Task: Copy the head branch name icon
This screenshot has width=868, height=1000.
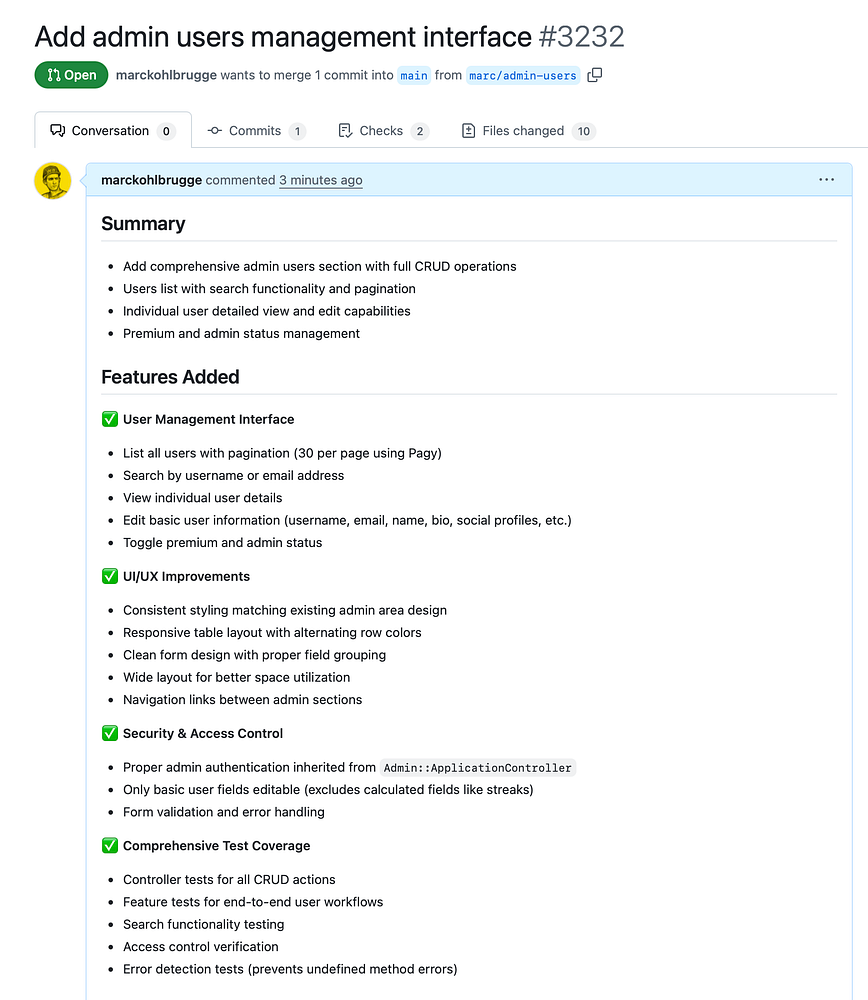Action: click(x=595, y=75)
